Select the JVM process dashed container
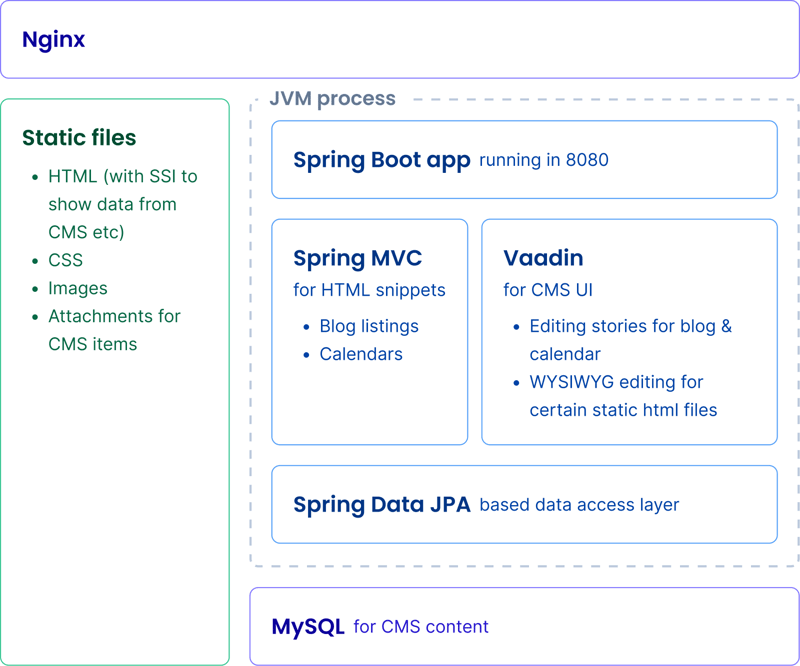The height and width of the screenshot is (666, 800). pyautogui.click(x=330, y=98)
